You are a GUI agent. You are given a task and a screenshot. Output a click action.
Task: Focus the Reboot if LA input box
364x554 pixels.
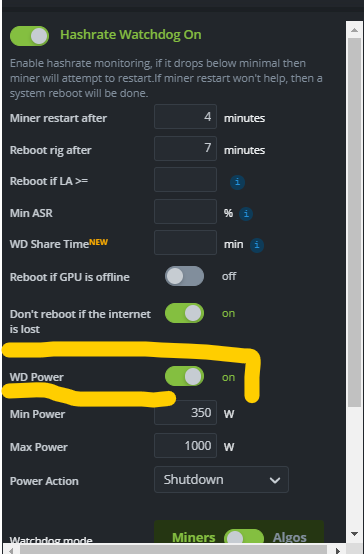[185, 180]
